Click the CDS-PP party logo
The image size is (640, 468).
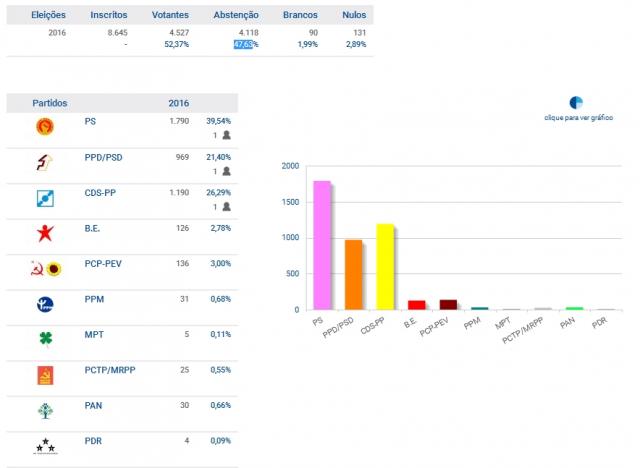45,198
